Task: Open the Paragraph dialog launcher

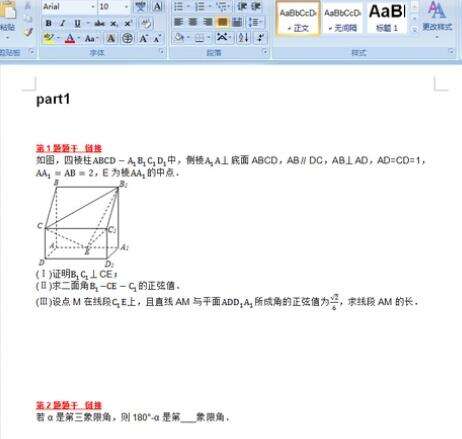Action: pos(265,52)
